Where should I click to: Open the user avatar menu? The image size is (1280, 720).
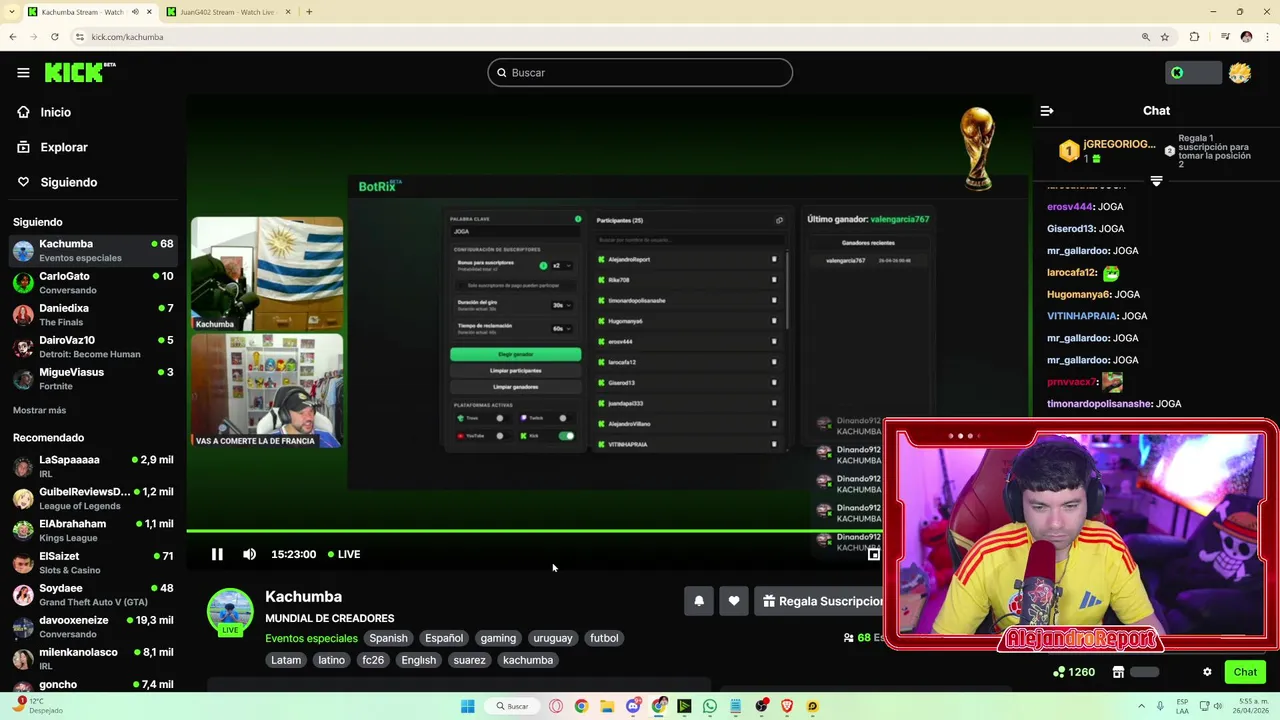click(x=1240, y=72)
